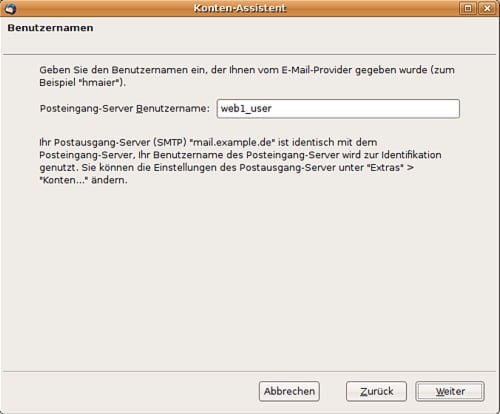The height and width of the screenshot is (414, 500).
Task: Click the Benutzernamen heading
Action: coord(50,28)
